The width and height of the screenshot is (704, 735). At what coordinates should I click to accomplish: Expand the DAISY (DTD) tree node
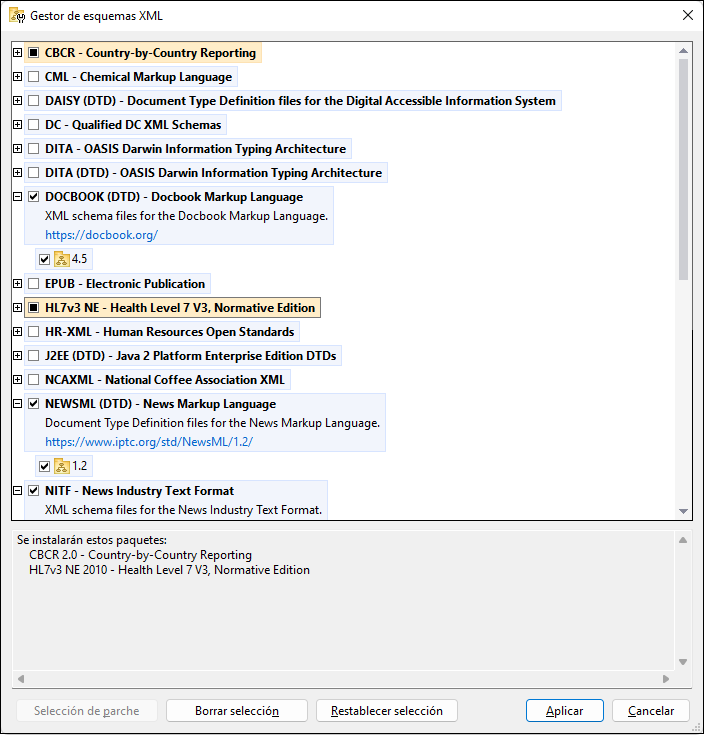coord(18,101)
